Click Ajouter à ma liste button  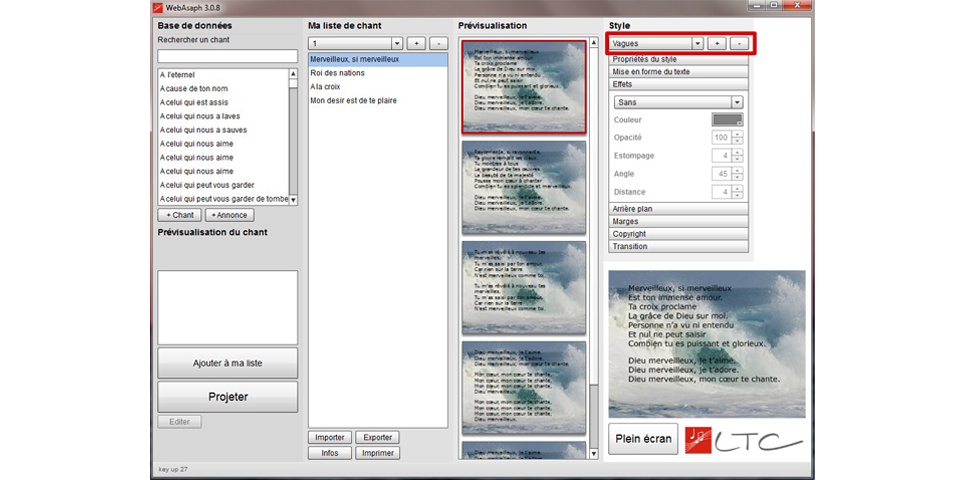tap(228, 363)
